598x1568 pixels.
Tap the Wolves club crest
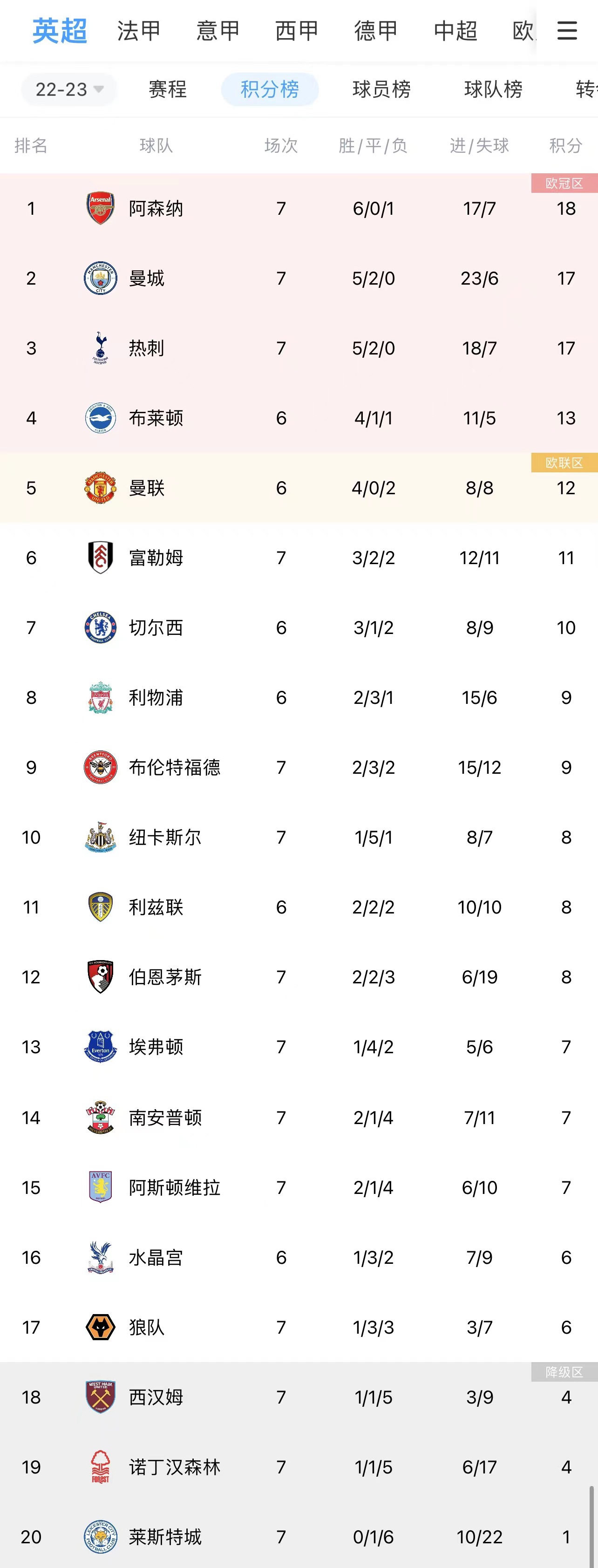[101, 1327]
